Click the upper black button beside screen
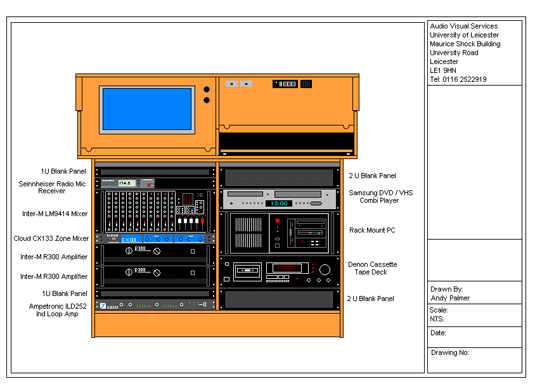The width and height of the screenshot is (535, 386). (206, 89)
